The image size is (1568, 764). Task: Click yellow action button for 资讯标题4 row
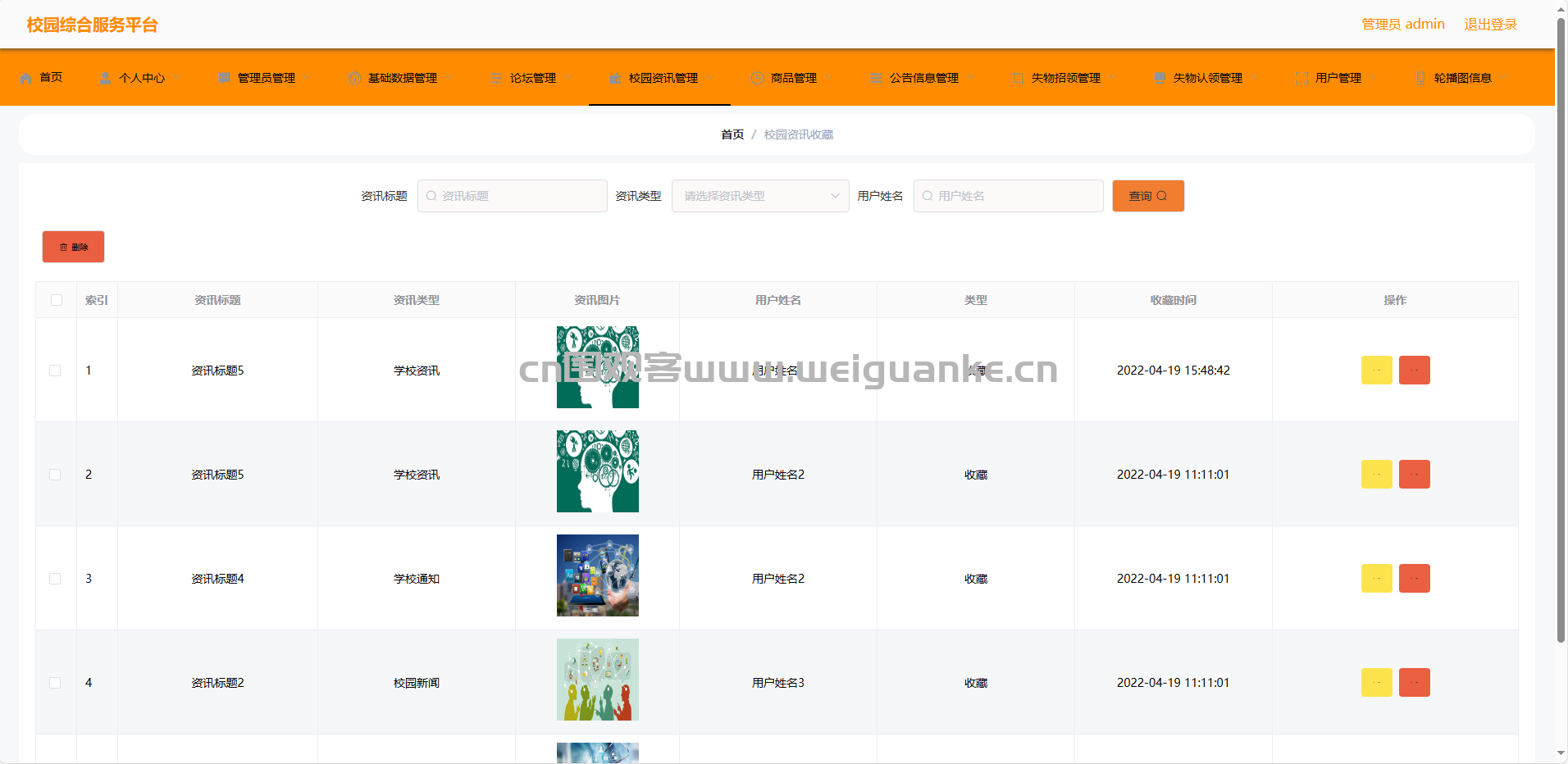(1377, 579)
